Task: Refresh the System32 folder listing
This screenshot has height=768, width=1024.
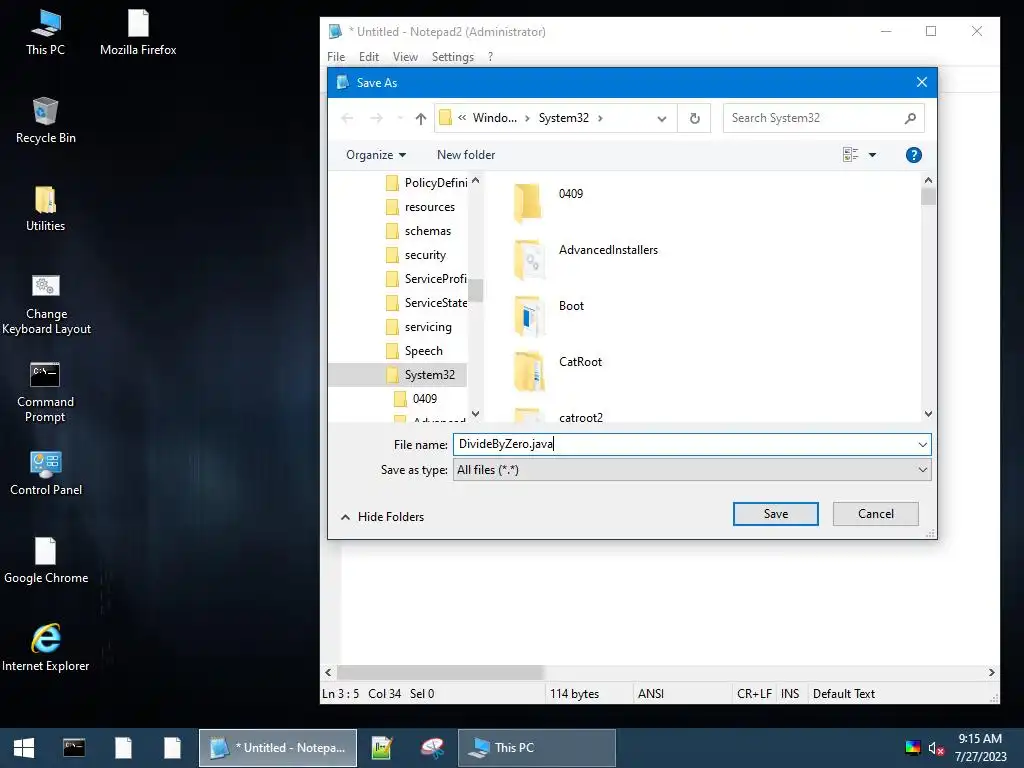Action: [x=695, y=118]
